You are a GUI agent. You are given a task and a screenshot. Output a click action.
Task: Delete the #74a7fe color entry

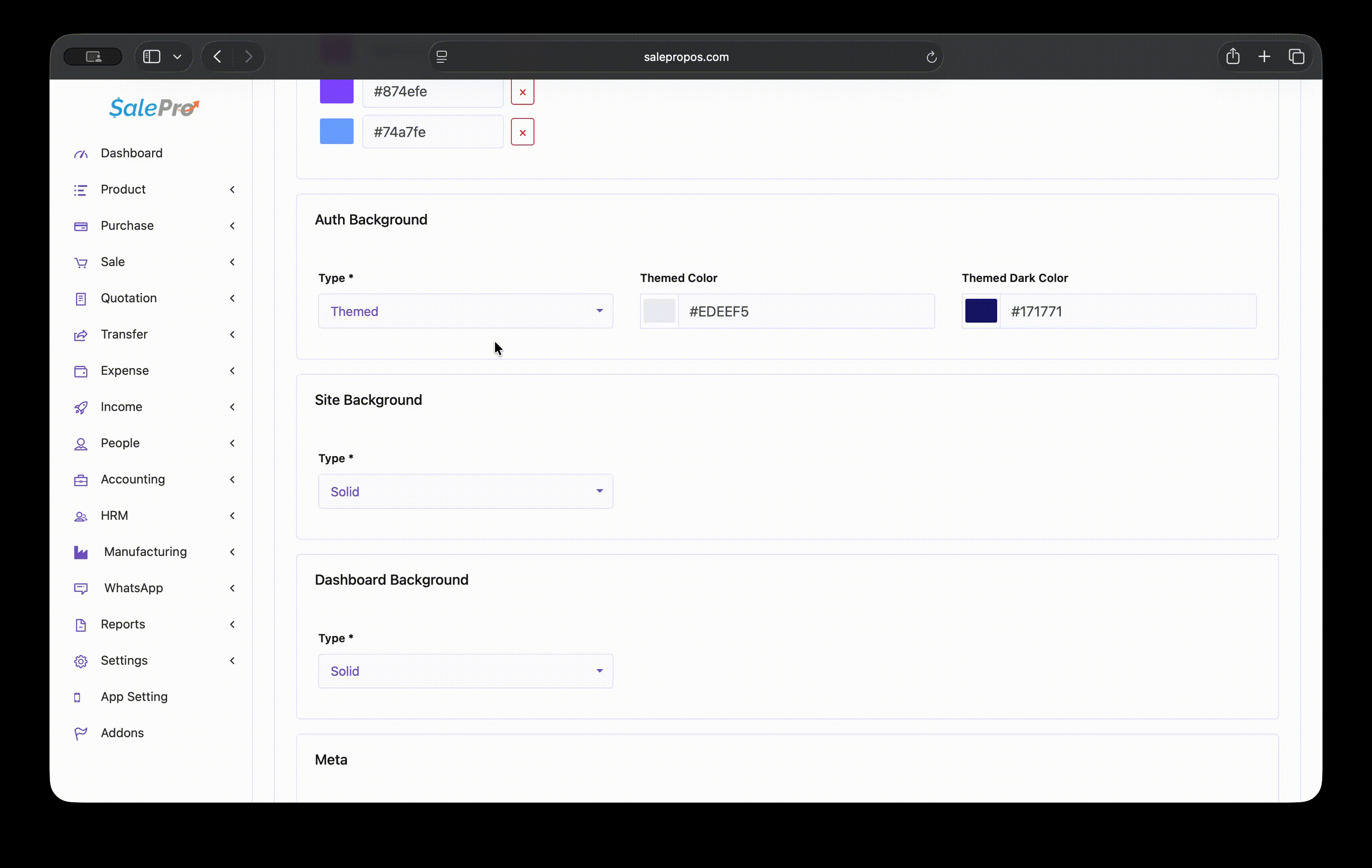(x=522, y=132)
